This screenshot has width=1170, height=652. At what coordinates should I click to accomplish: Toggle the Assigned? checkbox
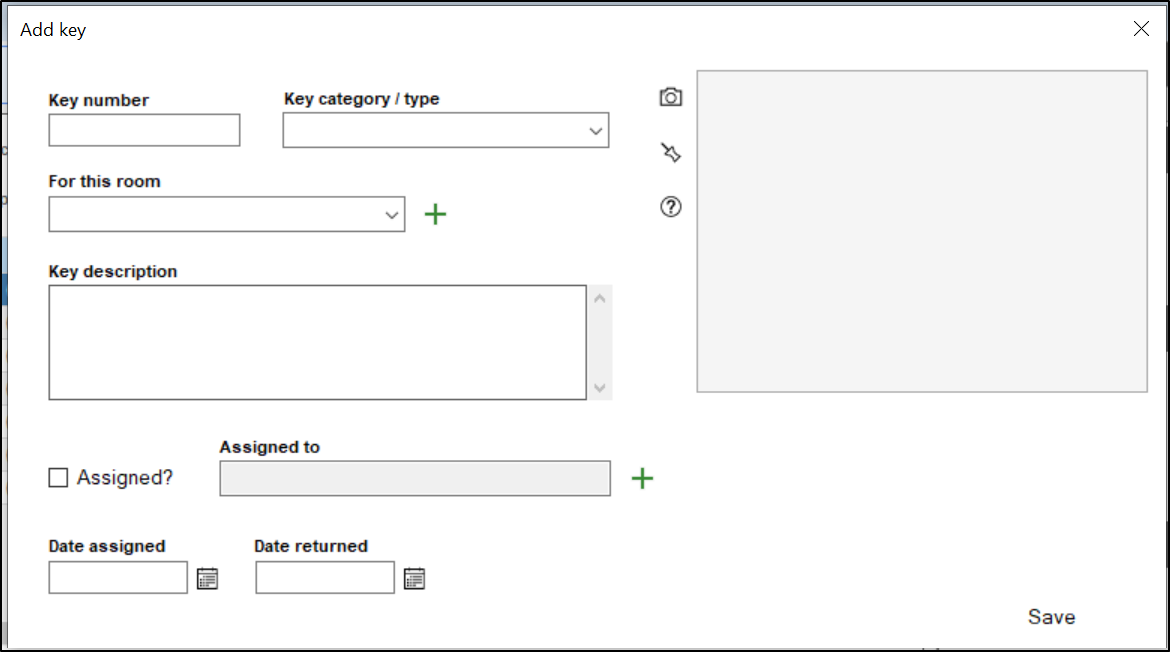pyautogui.click(x=59, y=478)
